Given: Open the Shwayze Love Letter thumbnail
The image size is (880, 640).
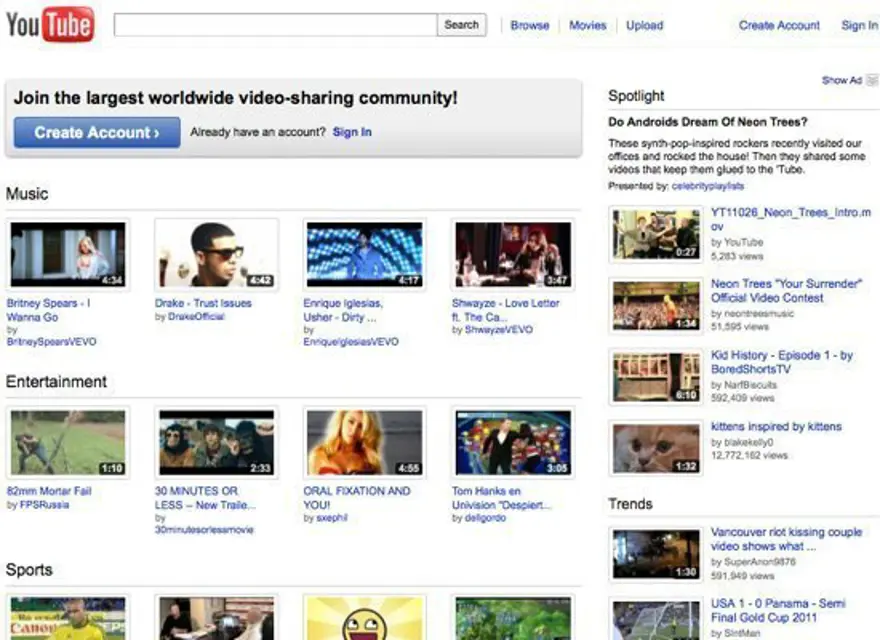Looking at the screenshot, I should point(513,255).
